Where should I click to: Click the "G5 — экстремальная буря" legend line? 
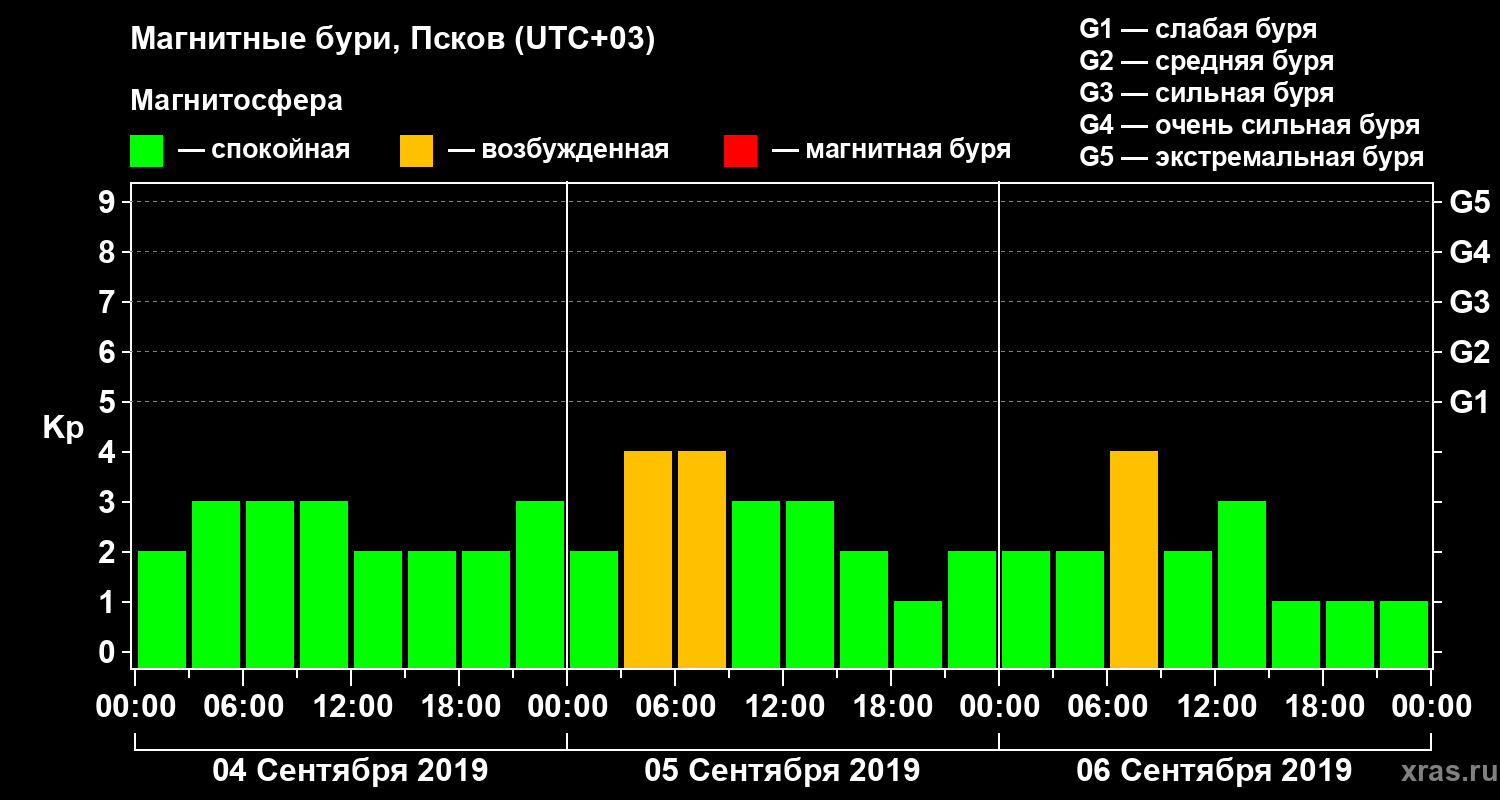[x=1252, y=157]
